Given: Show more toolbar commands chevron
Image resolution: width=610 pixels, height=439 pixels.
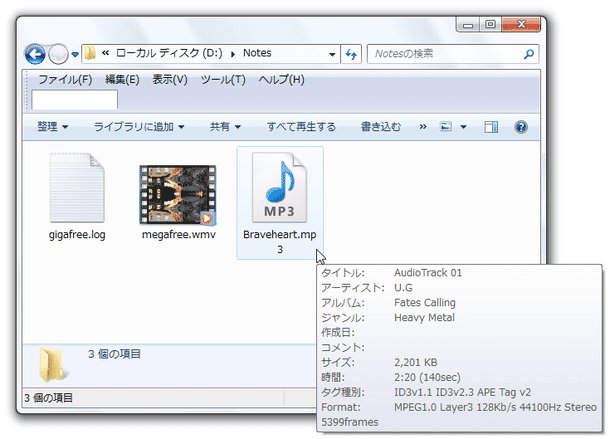Looking at the screenshot, I should point(423,126).
